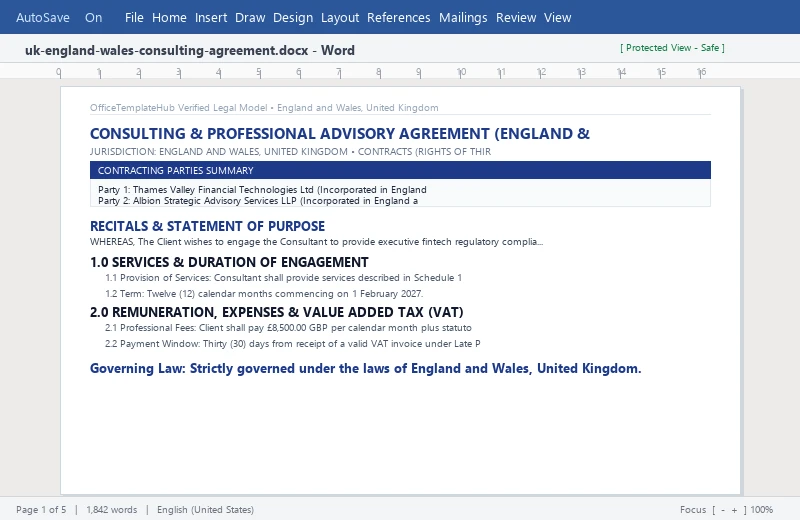
Task: Click the Page 1 of 5 indicator
Action: pyautogui.click(x=41, y=509)
